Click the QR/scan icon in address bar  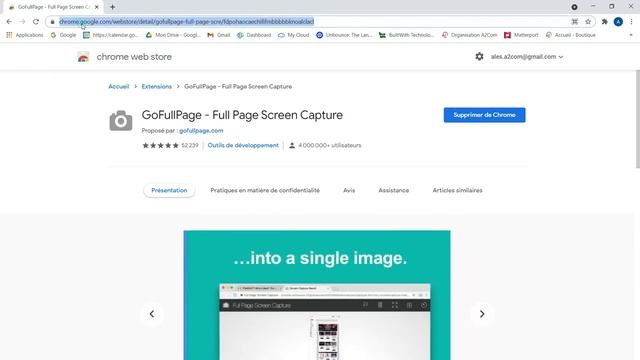tap(575, 22)
